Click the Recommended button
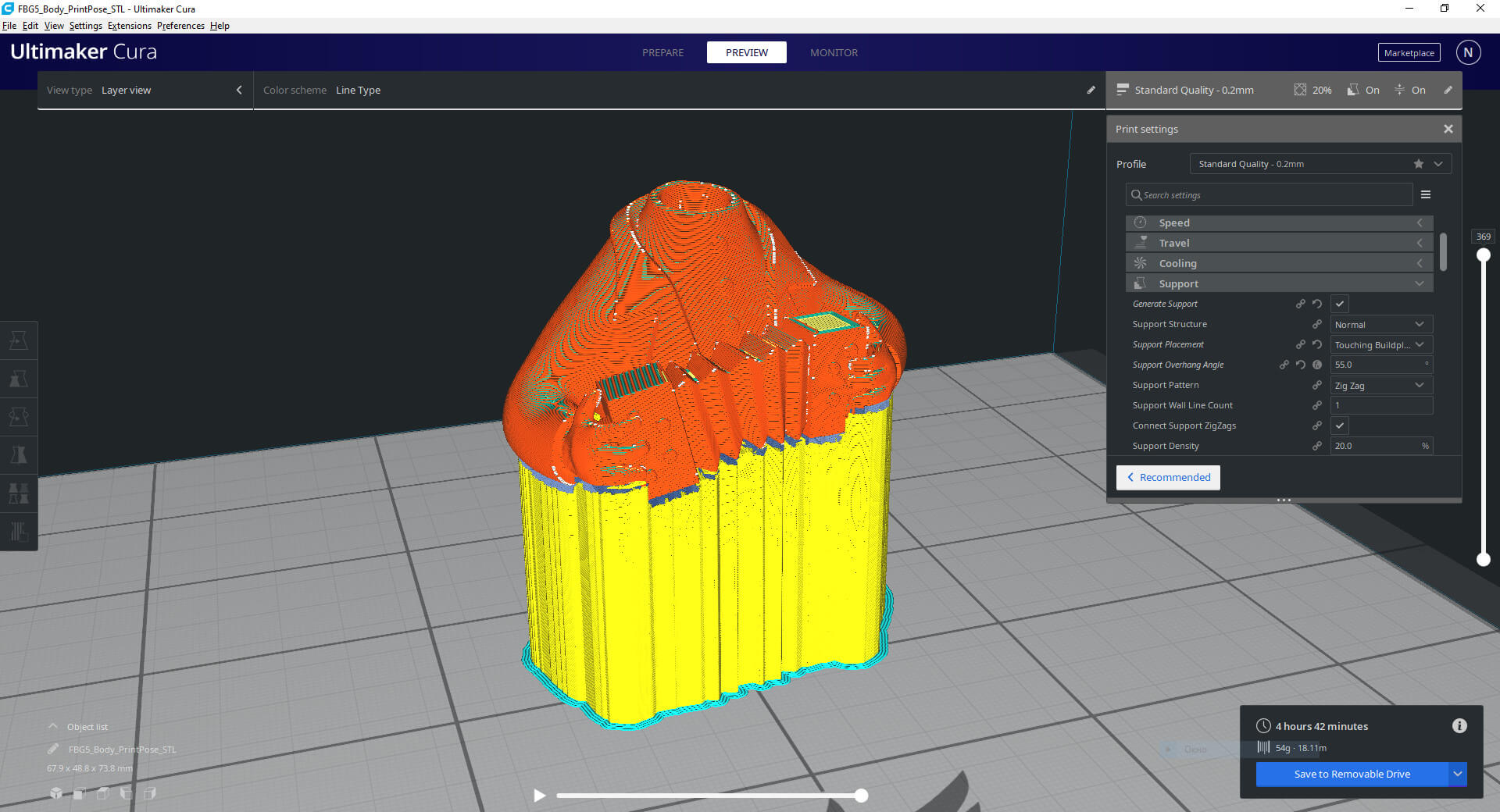The width and height of the screenshot is (1500, 812). coord(1168,477)
